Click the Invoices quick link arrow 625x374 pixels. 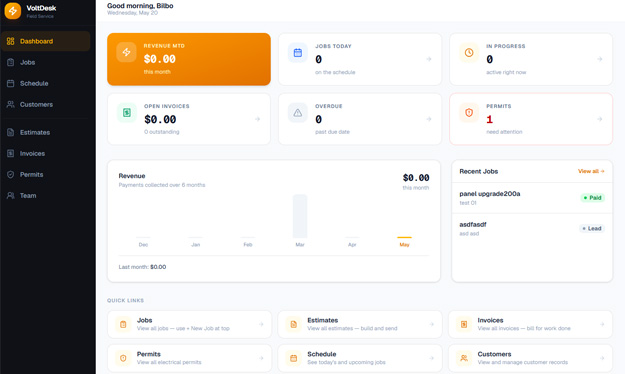click(x=602, y=324)
